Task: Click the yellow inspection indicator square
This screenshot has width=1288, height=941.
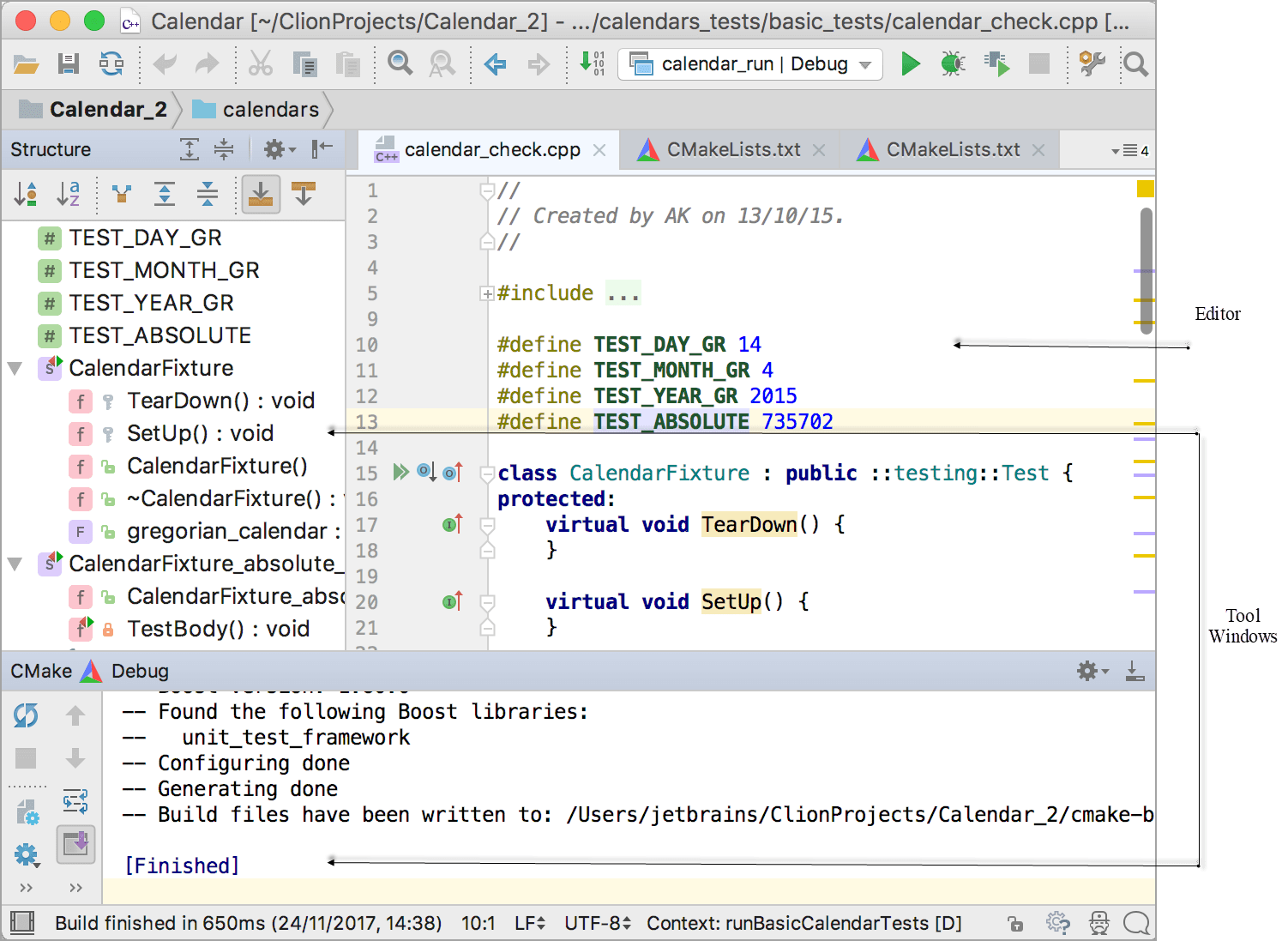Action: tap(1145, 189)
